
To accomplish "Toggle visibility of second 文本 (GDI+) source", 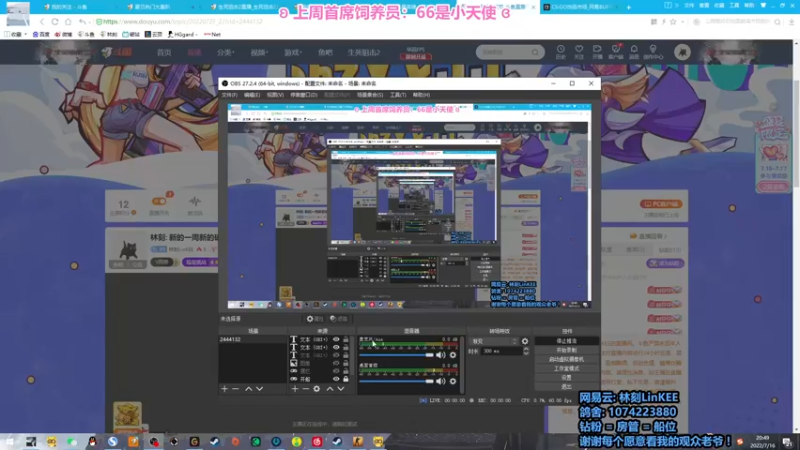I will (x=336, y=347).
